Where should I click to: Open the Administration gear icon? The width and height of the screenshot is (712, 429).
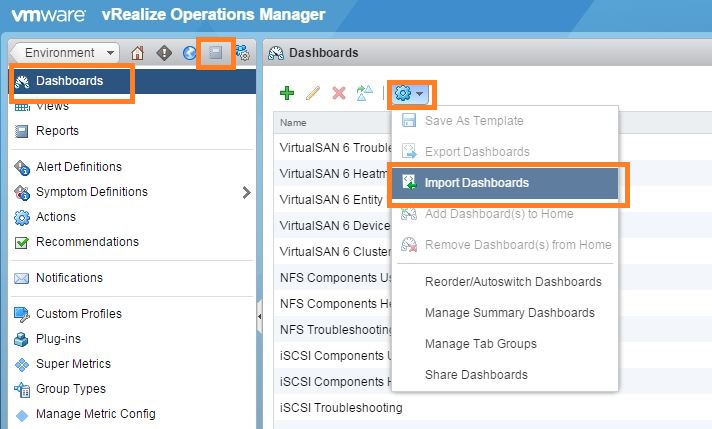242,53
